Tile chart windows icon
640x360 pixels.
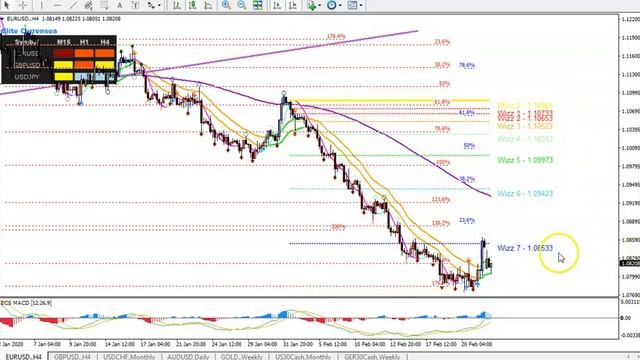[258, 5]
